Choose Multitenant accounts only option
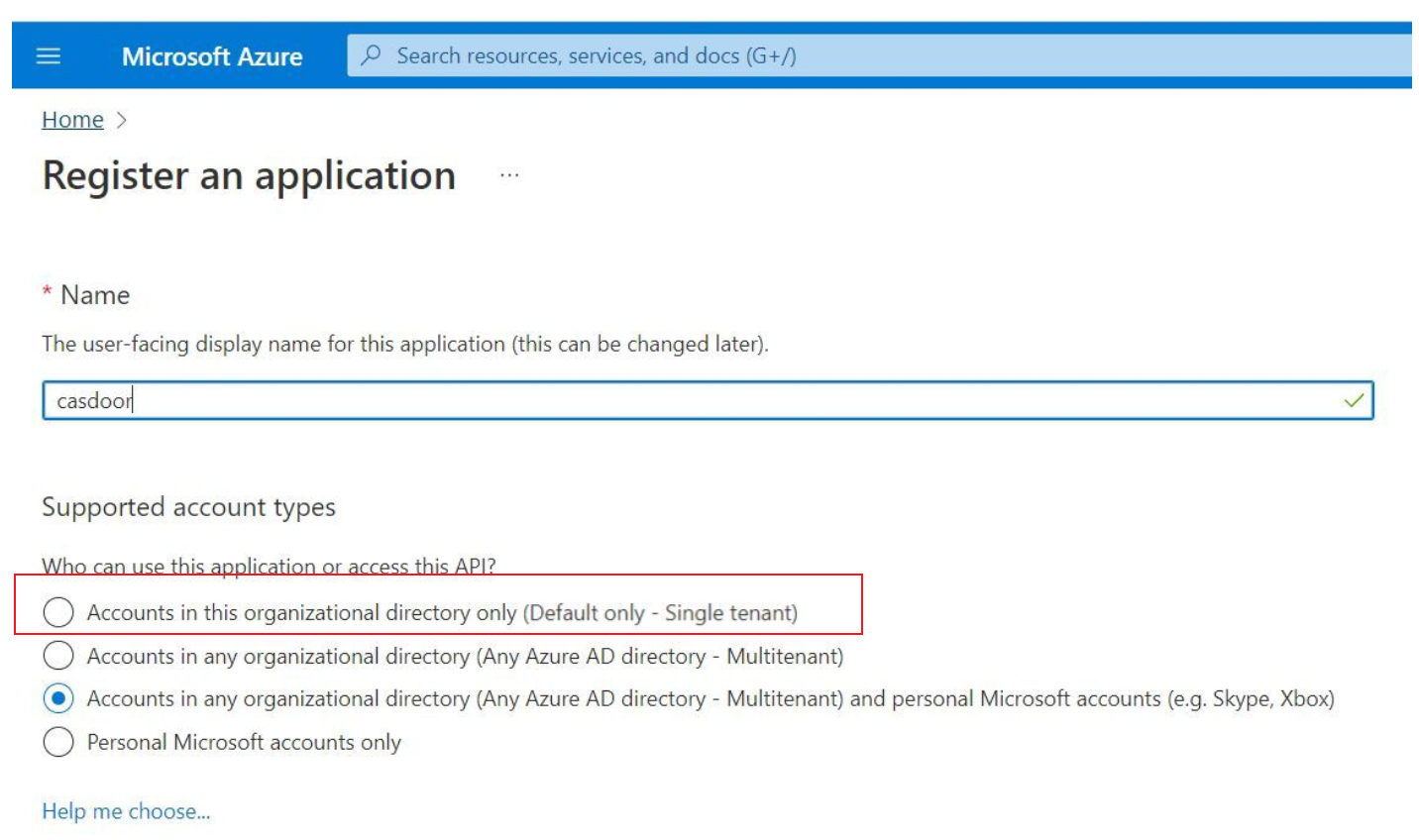This screenshot has height=840, width=1419. click(58, 656)
